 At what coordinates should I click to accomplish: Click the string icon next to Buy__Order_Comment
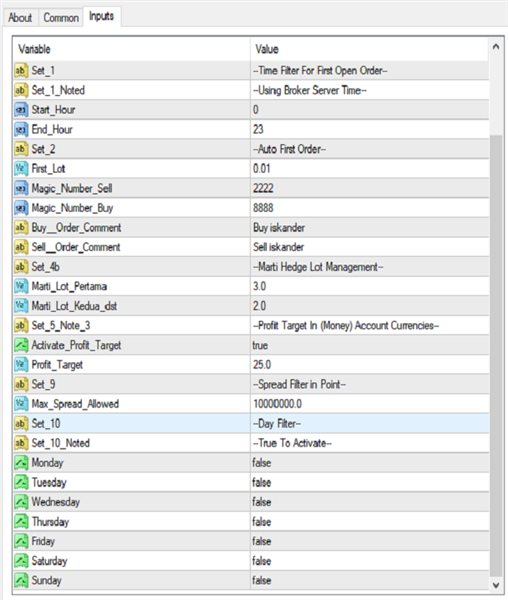pos(21,228)
